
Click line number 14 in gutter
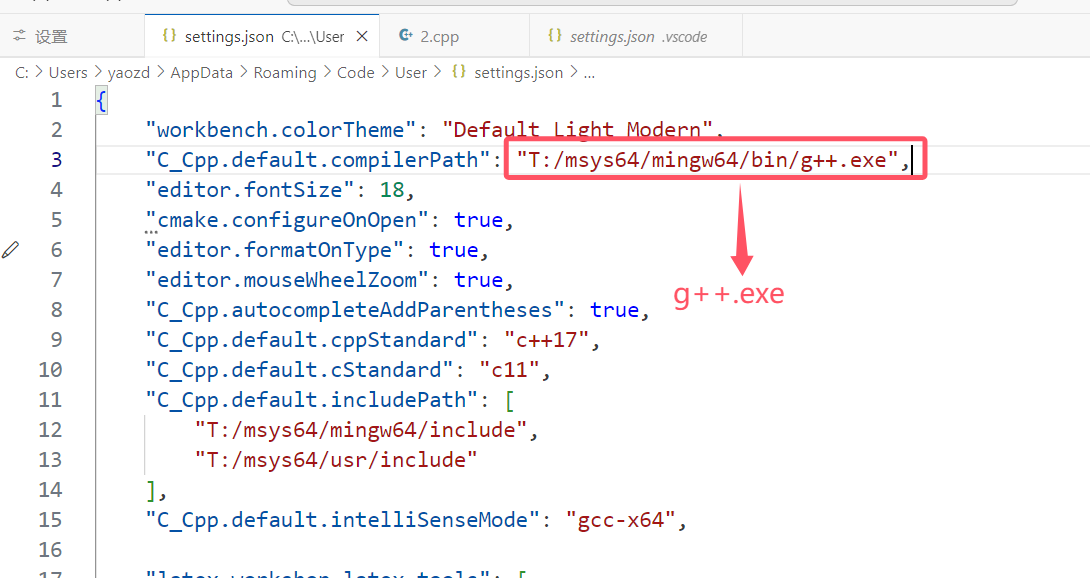click(50, 490)
